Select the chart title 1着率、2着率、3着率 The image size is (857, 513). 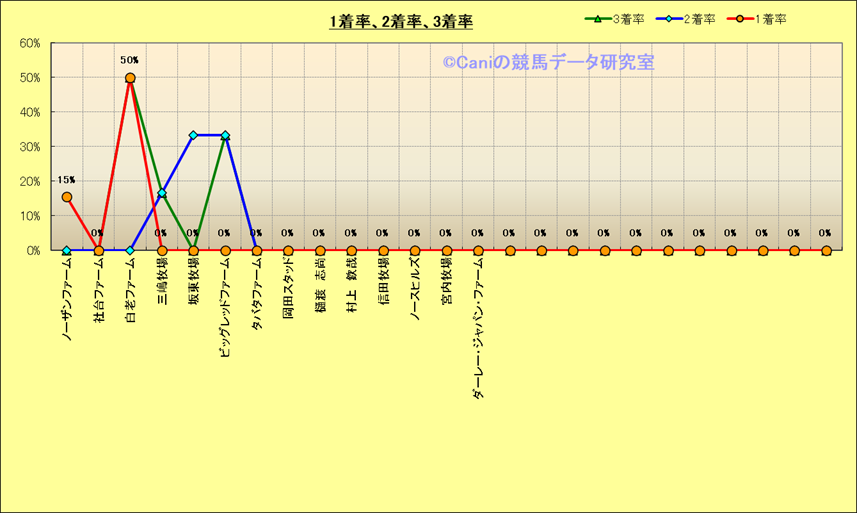click(x=401, y=22)
